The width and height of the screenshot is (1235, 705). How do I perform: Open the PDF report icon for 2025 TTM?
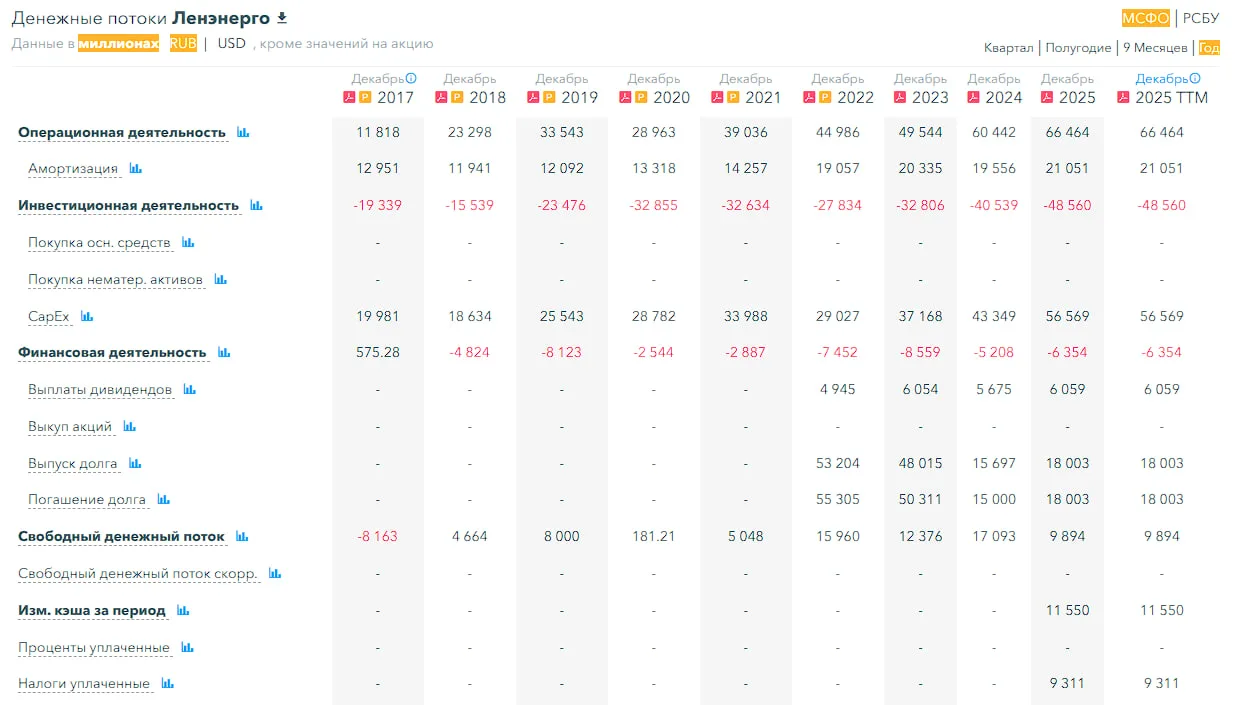coord(1123,97)
